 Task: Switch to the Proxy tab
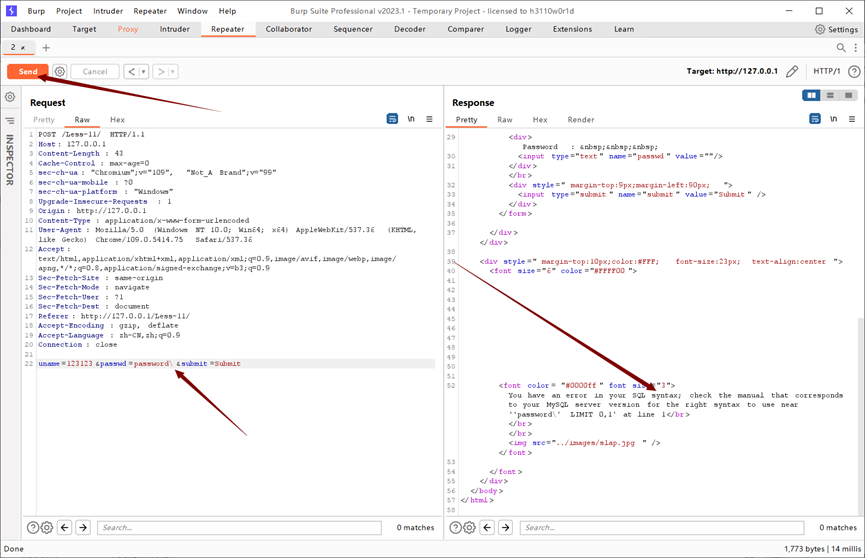pos(127,29)
